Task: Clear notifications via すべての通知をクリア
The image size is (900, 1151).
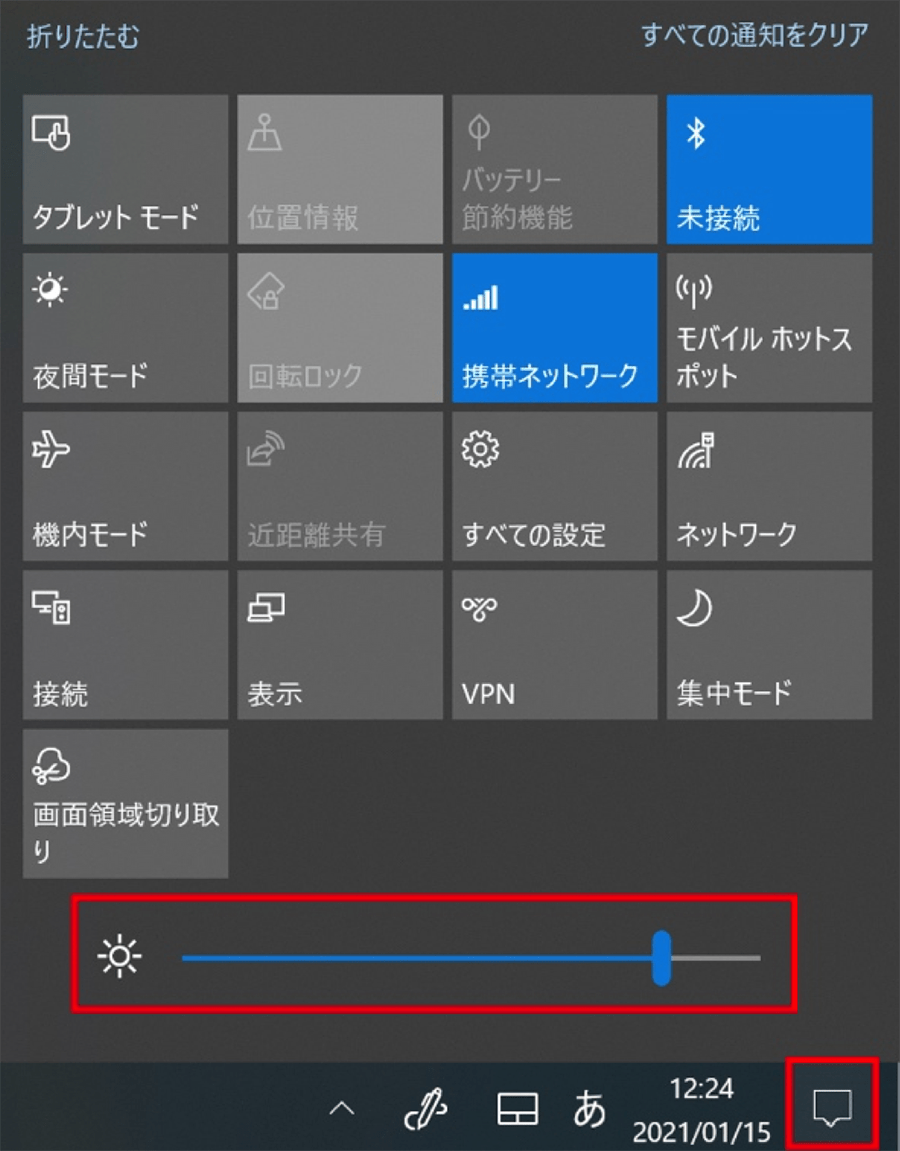Action: (x=755, y=35)
